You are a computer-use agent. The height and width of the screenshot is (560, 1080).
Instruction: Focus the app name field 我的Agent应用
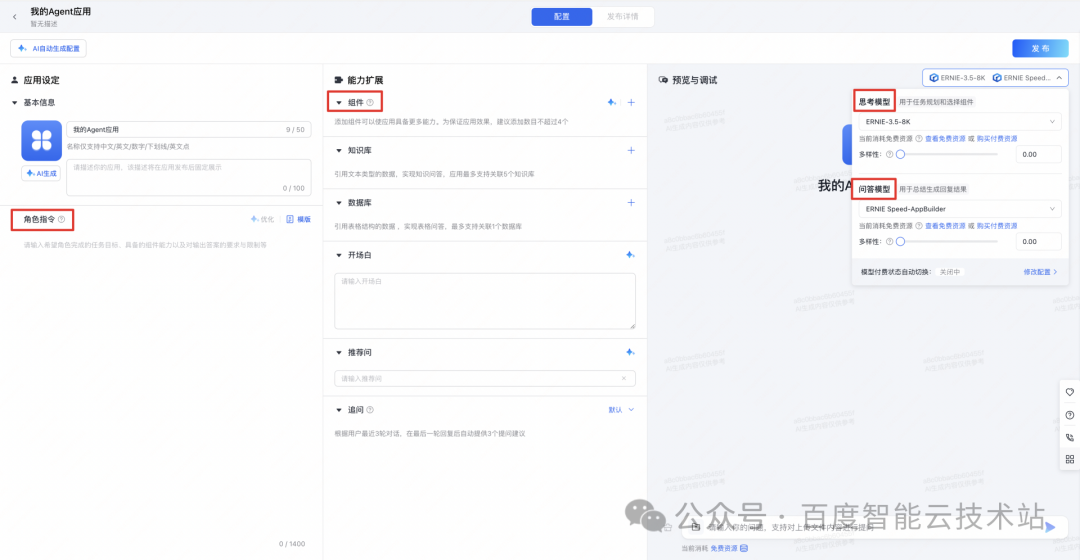click(189, 129)
